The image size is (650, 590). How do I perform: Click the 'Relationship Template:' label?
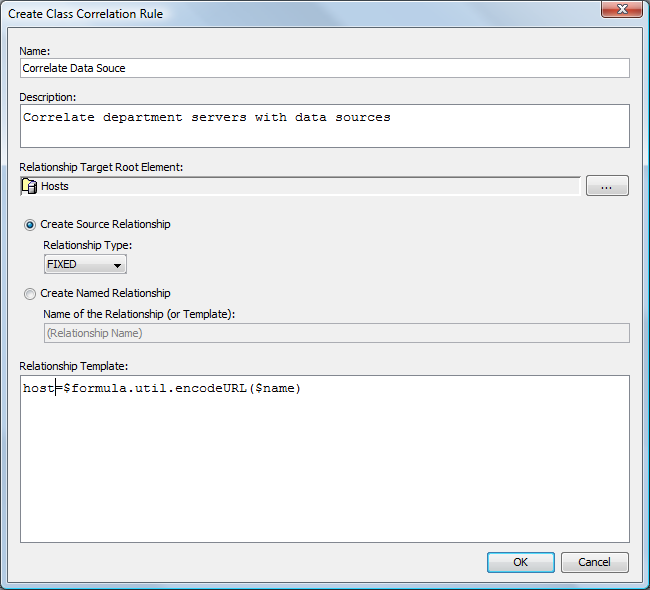click(74, 366)
